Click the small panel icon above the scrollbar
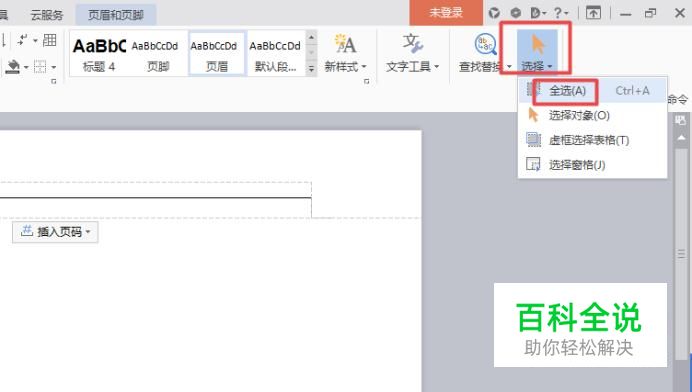This screenshot has height=392, width=692. [x=681, y=120]
